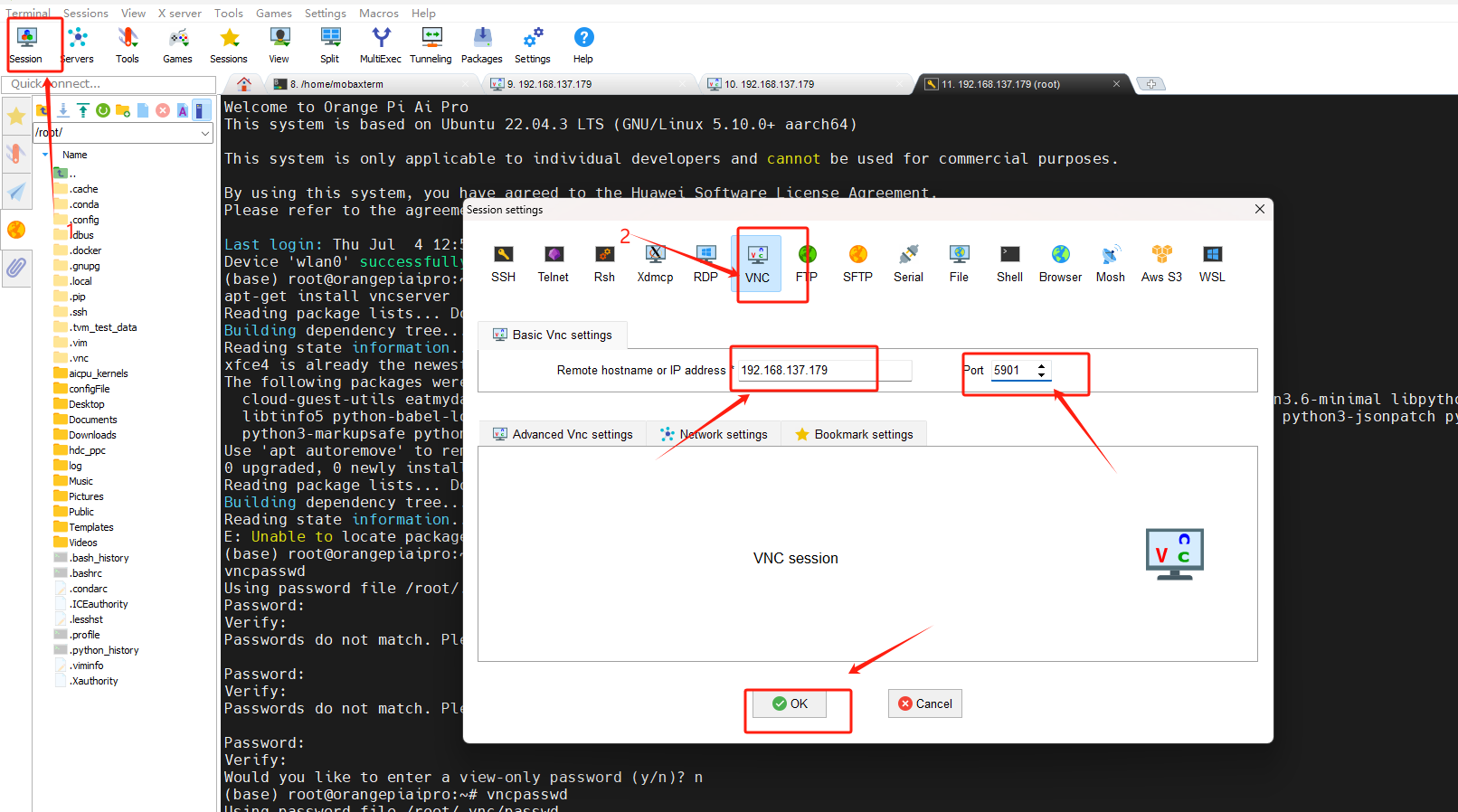Image resolution: width=1458 pixels, height=812 pixels.
Task: Click the upload file icon in SFTP panel
Action: [83, 110]
